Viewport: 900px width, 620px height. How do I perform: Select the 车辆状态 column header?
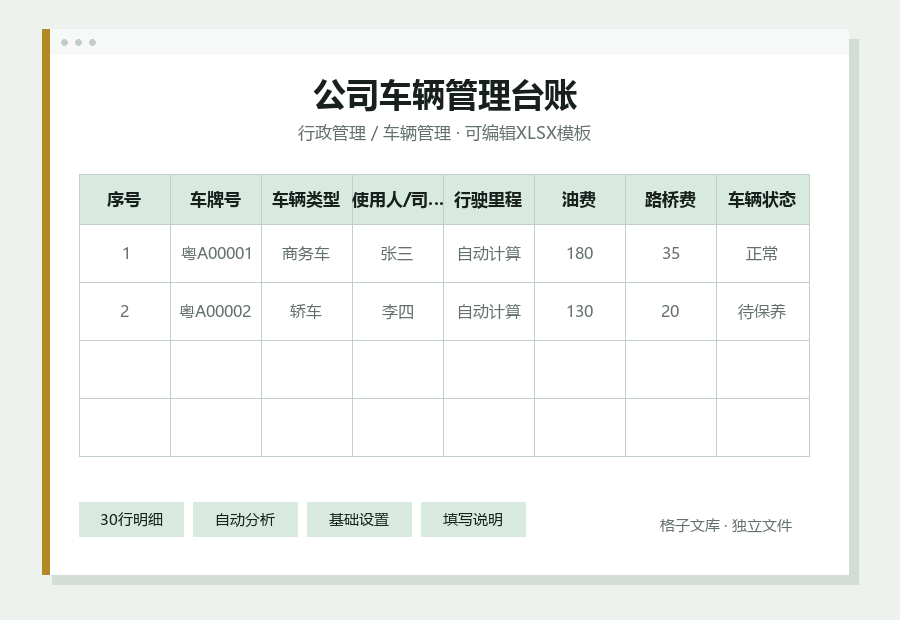point(763,199)
